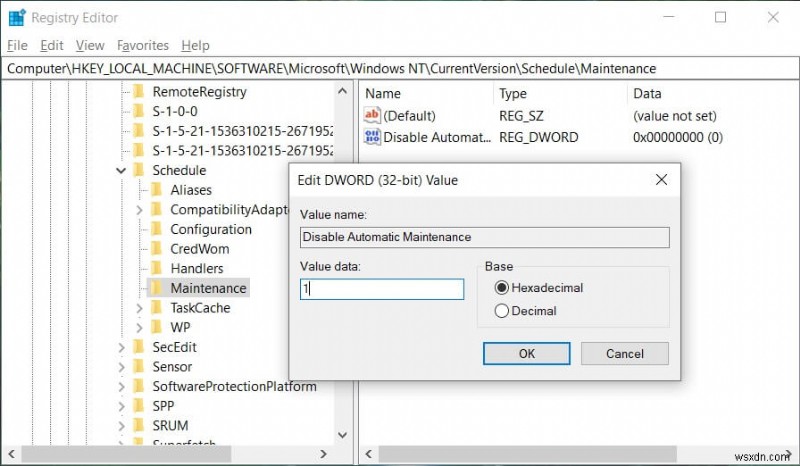Open the Help menu
Viewport: 800px width, 466px height.
[195, 45]
